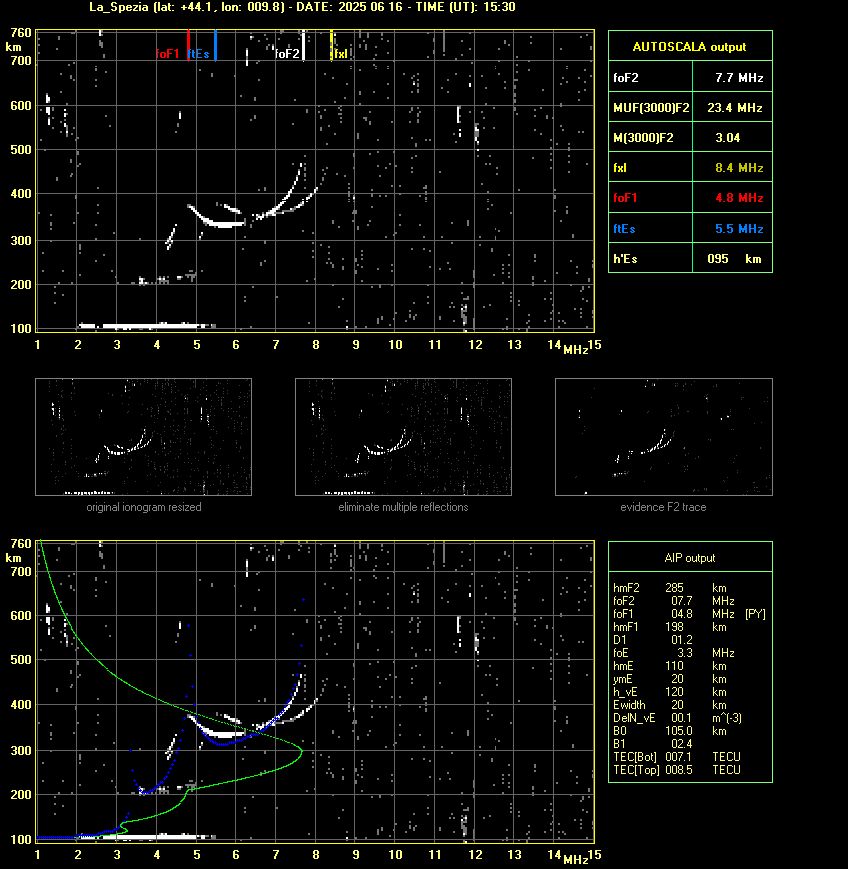Click the D1 01.2 row
848x869 pixels.
[x=652, y=640]
